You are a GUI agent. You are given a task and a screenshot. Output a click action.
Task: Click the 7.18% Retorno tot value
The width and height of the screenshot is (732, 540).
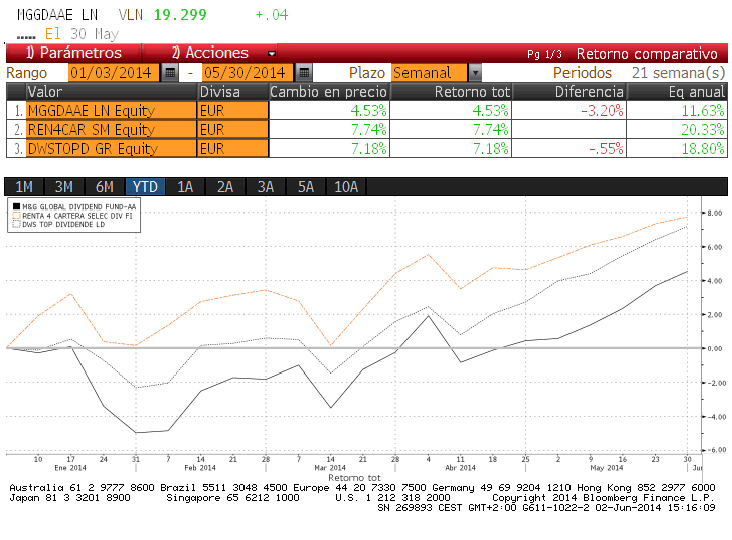(x=491, y=148)
